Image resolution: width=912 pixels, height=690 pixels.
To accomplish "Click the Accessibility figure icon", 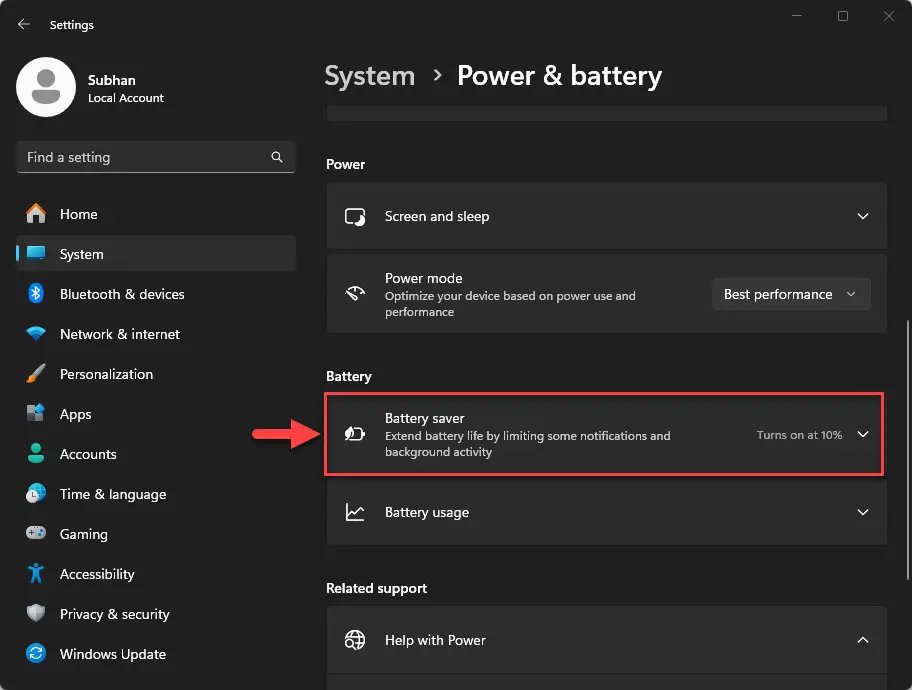I will [x=36, y=573].
